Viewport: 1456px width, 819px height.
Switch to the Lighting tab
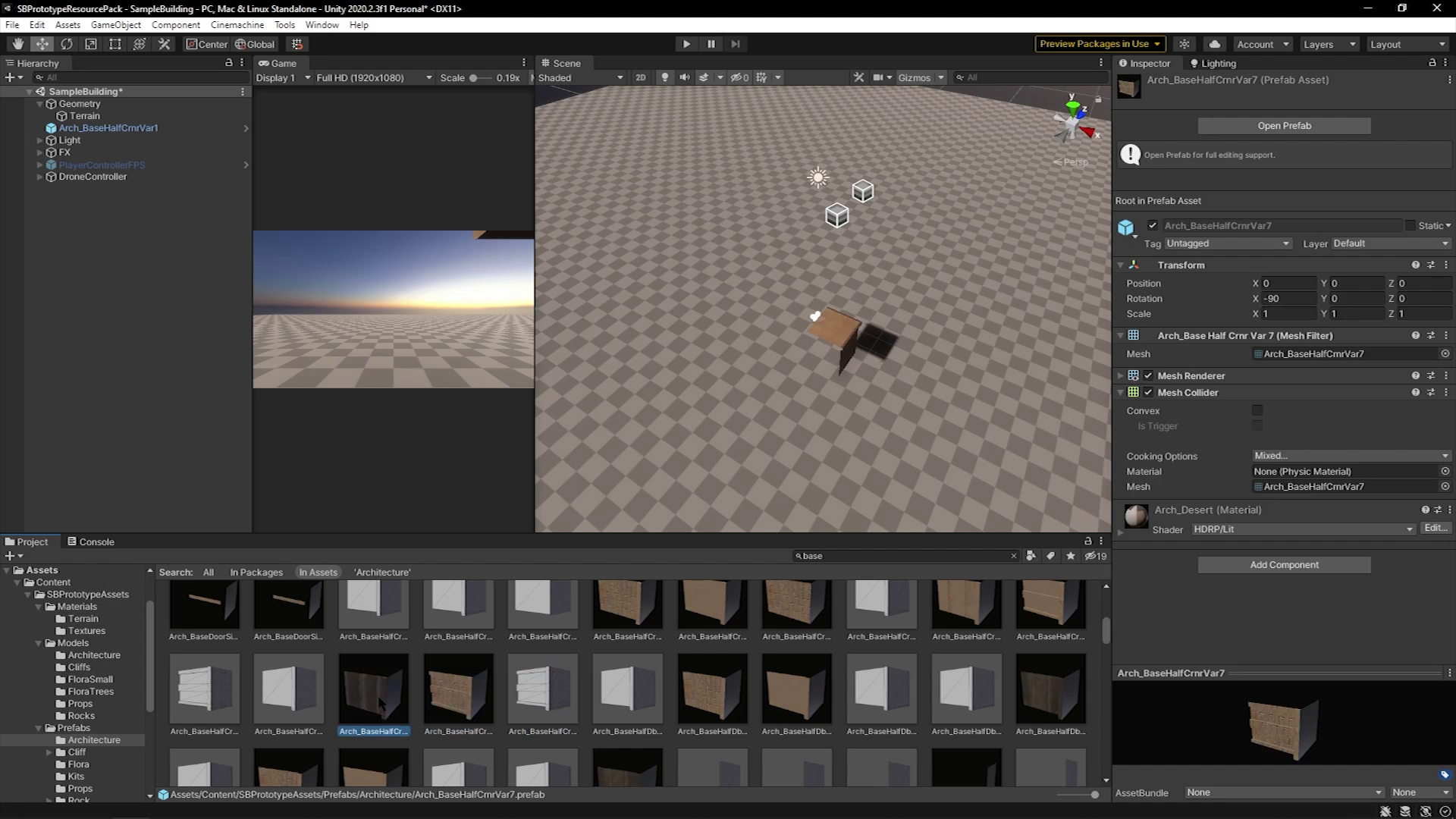[x=1213, y=64]
